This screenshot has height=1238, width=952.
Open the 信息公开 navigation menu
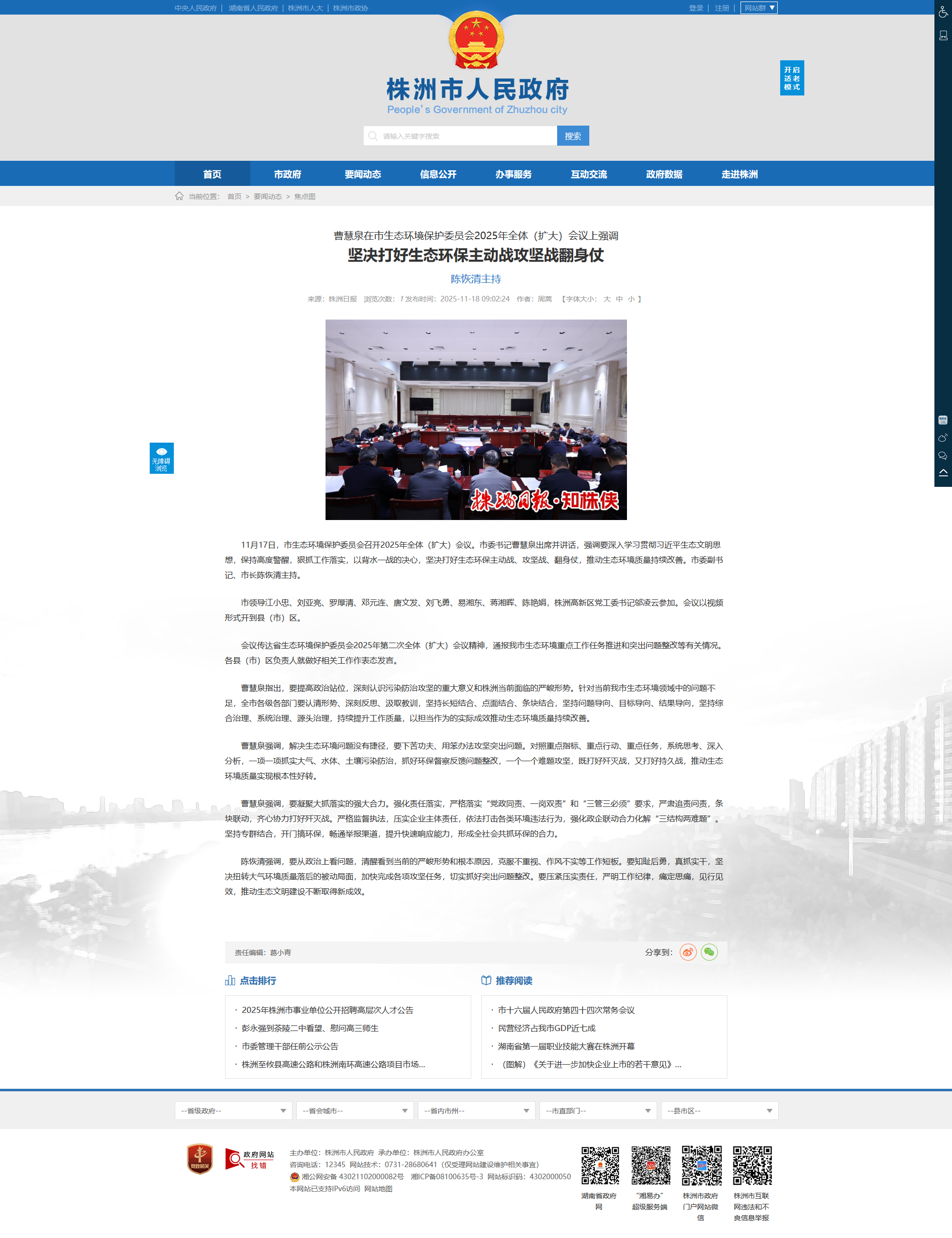tap(438, 174)
